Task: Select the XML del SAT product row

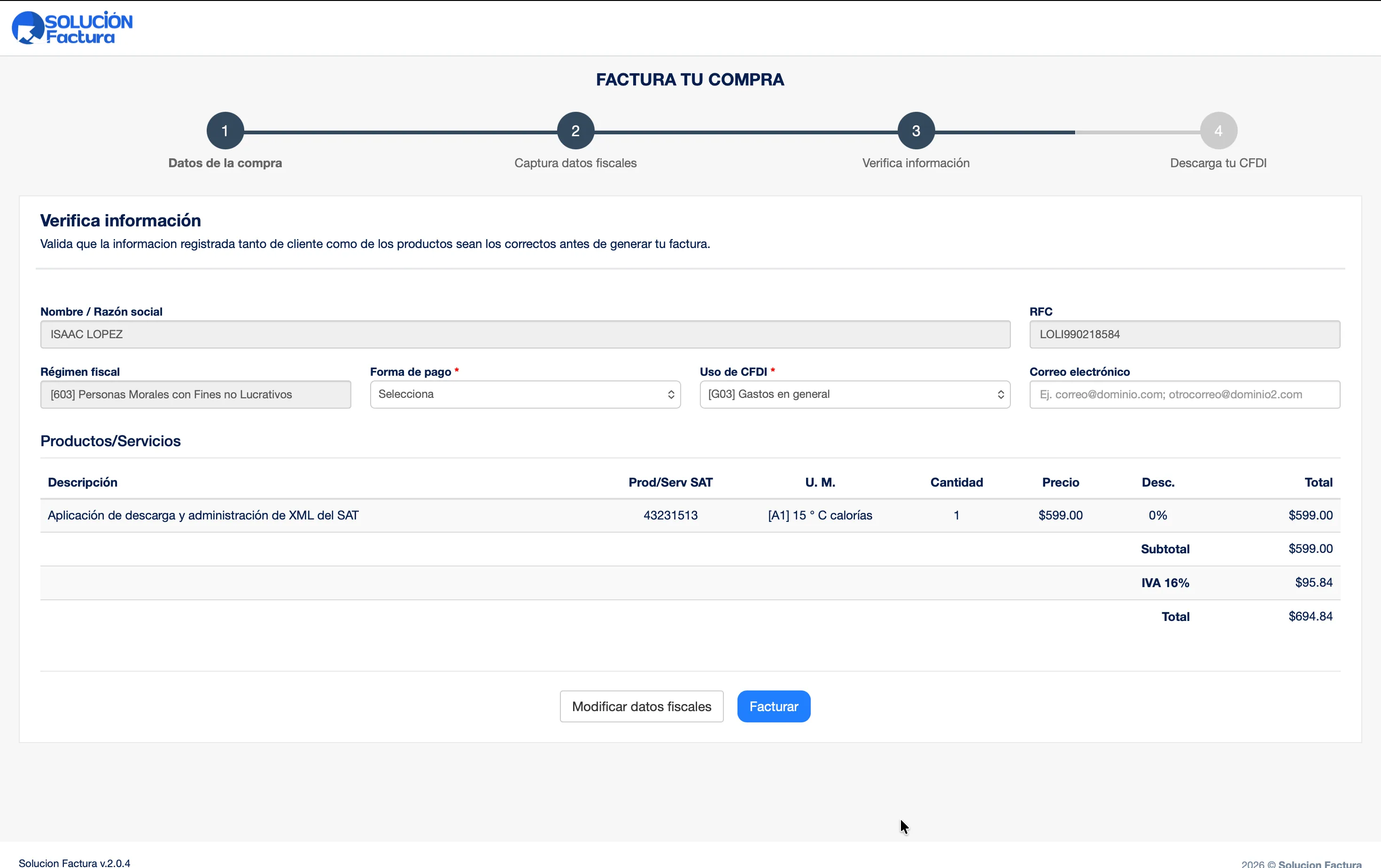Action: pyautogui.click(x=203, y=515)
